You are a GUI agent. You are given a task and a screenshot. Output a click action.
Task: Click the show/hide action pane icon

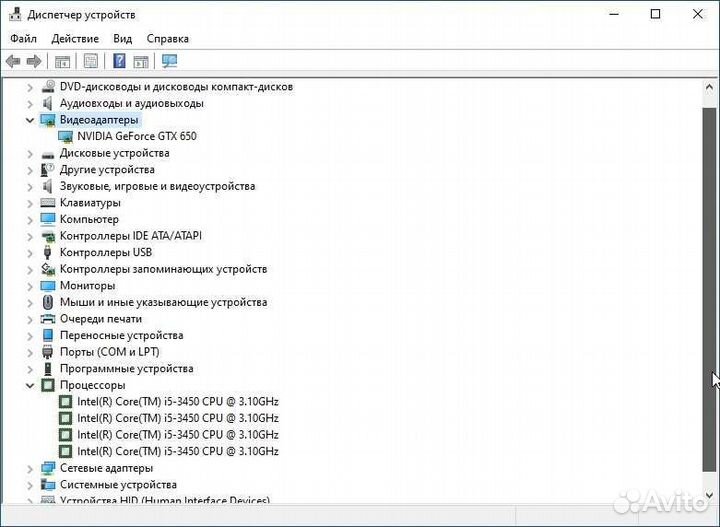pos(141,61)
